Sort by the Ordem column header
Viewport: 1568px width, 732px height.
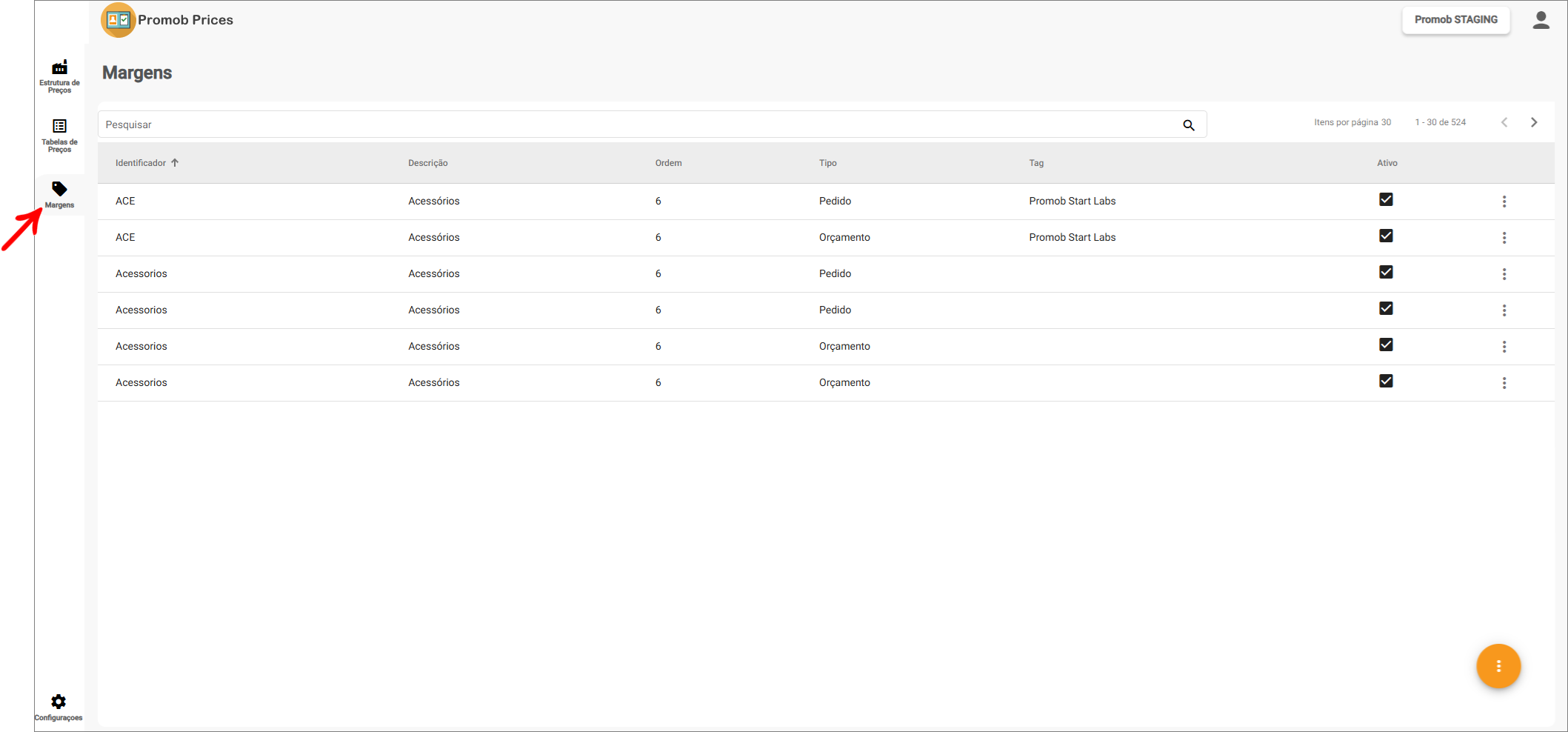point(668,163)
